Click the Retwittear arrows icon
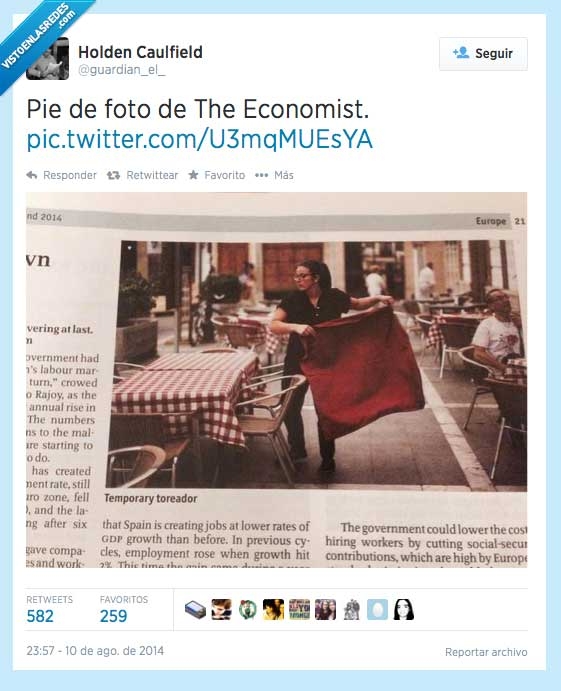This screenshot has width=561, height=691. [x=113, y=175]
